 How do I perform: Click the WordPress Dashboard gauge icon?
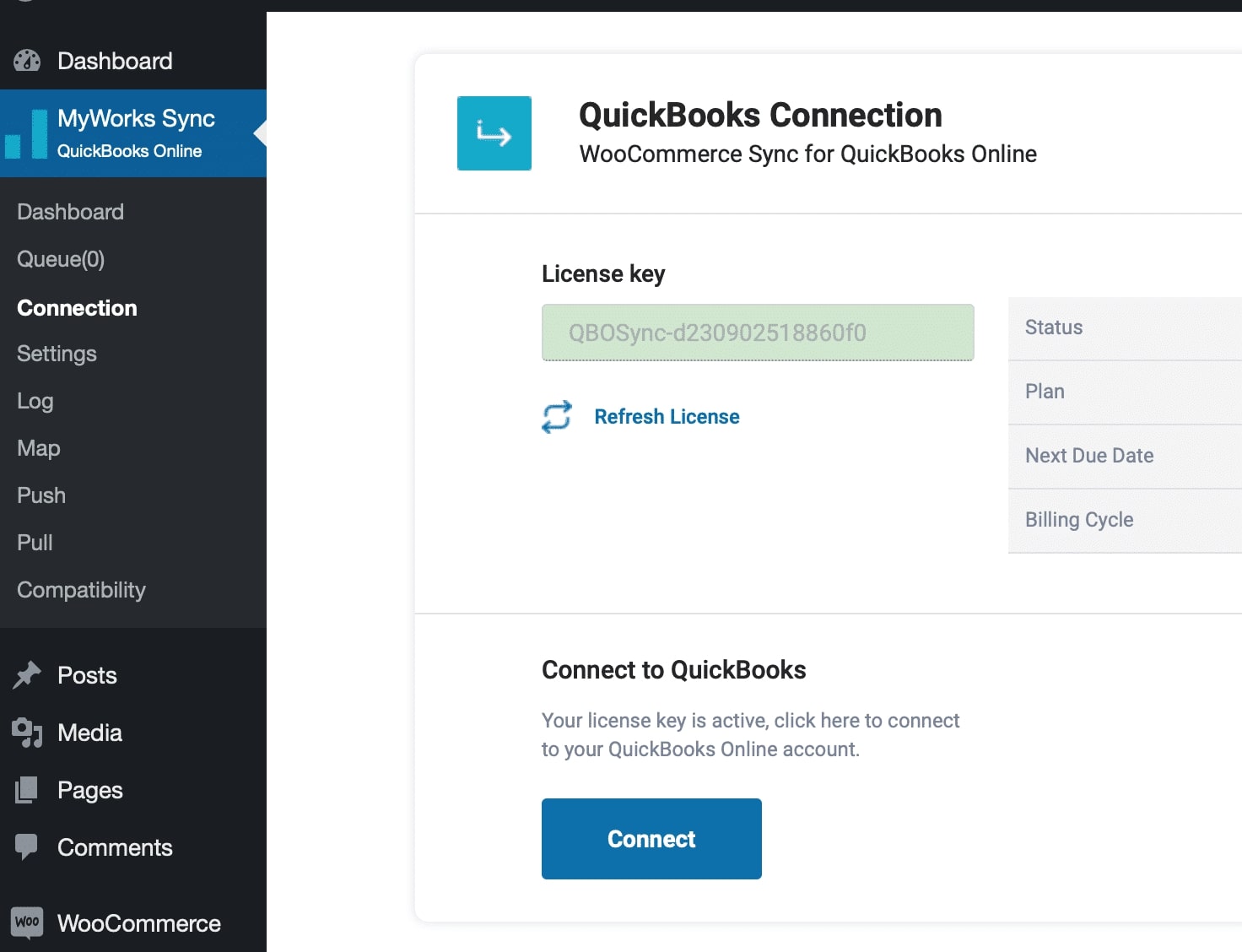[x=27, y=61]
